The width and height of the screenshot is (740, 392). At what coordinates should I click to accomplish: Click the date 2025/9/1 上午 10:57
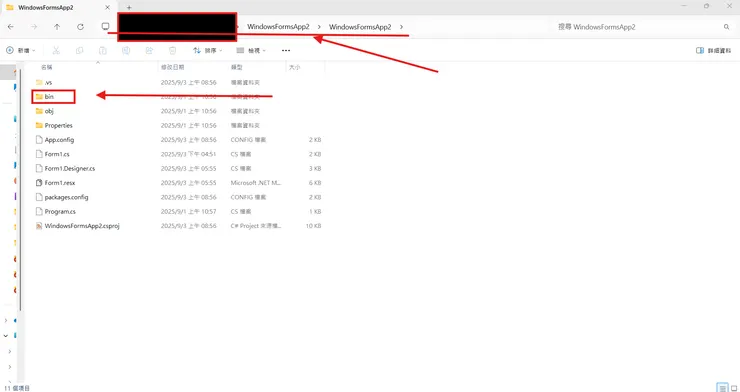pyautogui.click(x=189, y=212)
